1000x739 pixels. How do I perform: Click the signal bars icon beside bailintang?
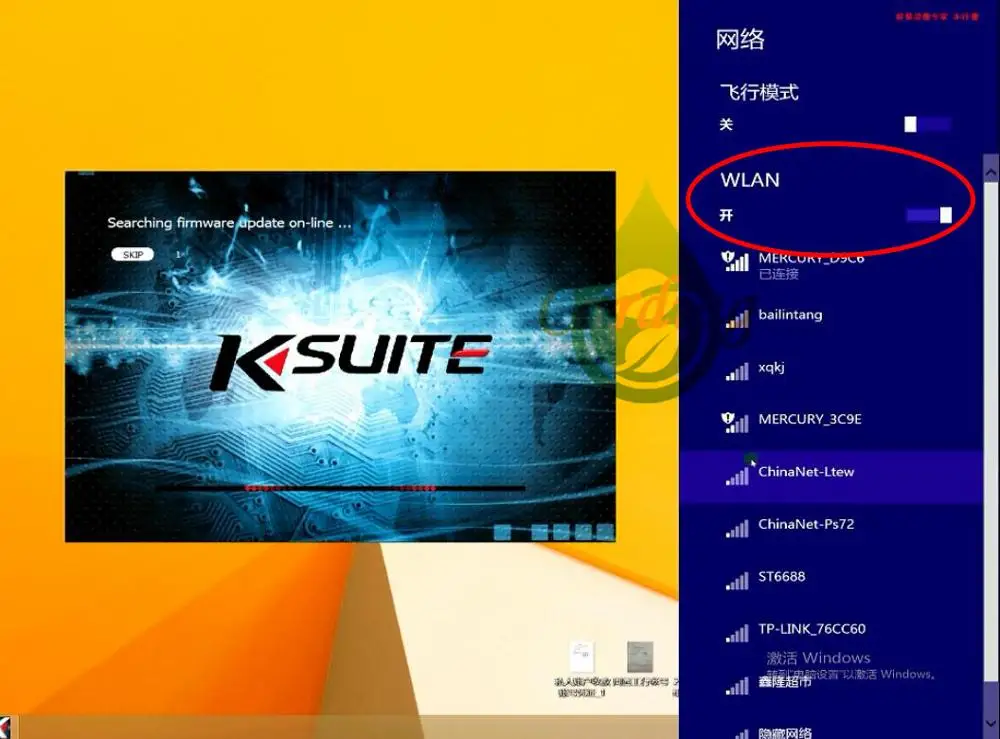[737, 318]
